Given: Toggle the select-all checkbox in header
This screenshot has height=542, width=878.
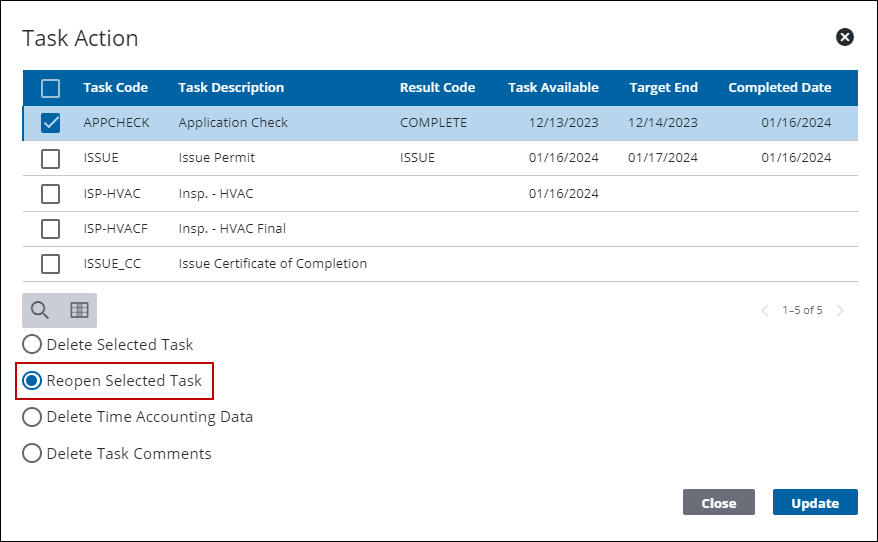Looking at the screenshot, I should (x=50, y=88).
